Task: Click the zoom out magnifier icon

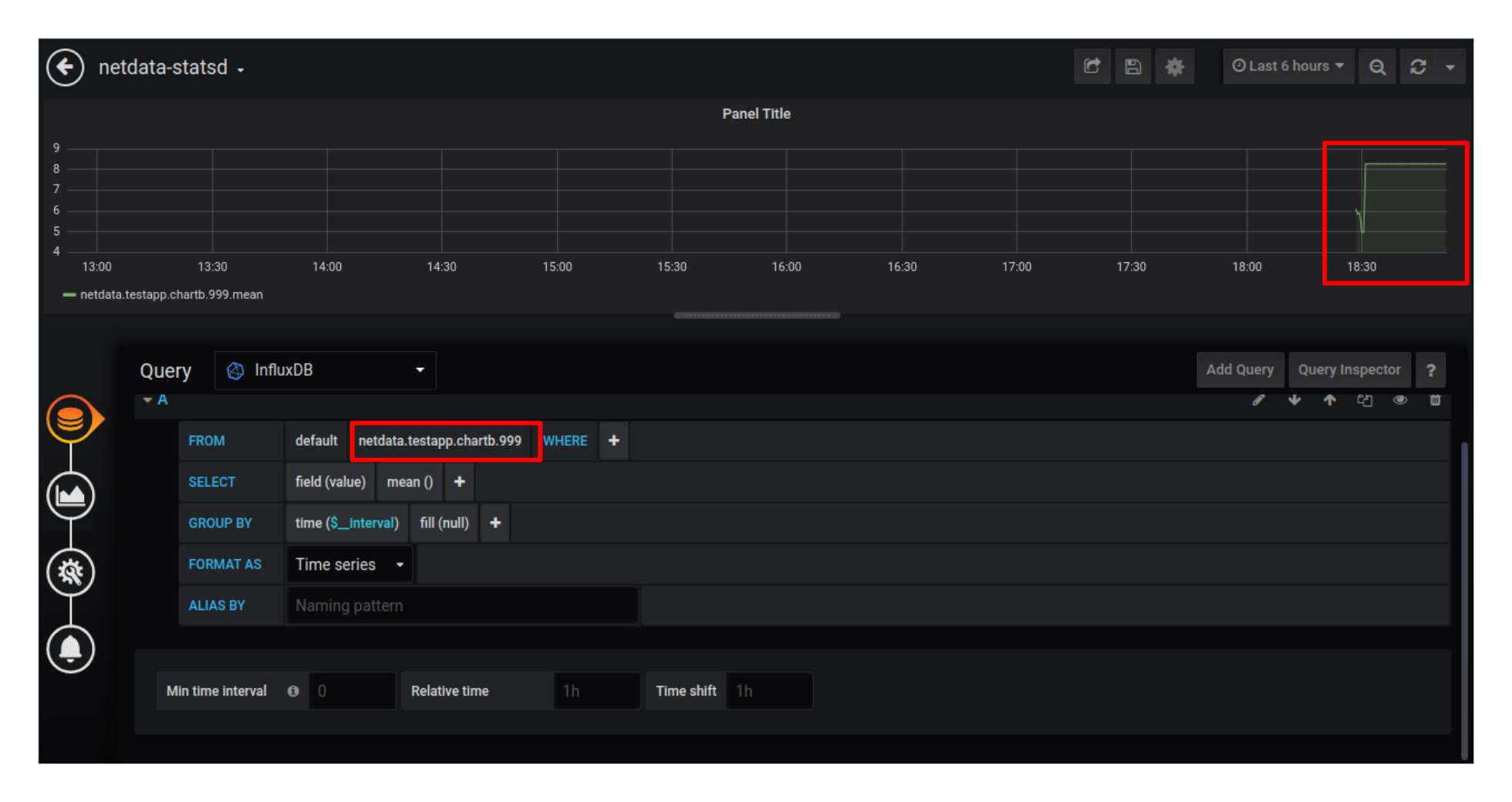Action: (x=1377, y=66)
